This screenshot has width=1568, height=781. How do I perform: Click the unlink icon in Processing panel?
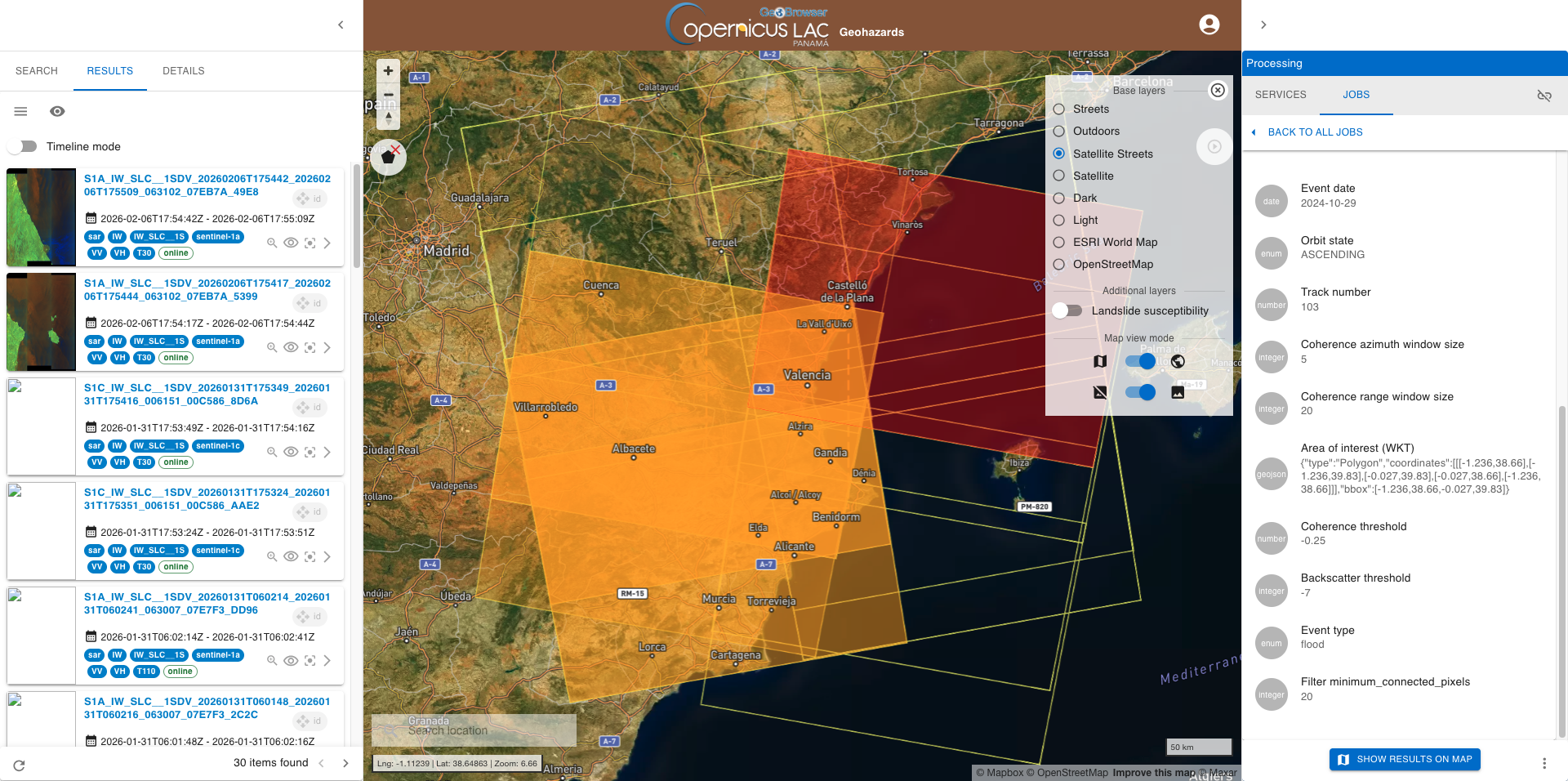tap(1543, 96)
